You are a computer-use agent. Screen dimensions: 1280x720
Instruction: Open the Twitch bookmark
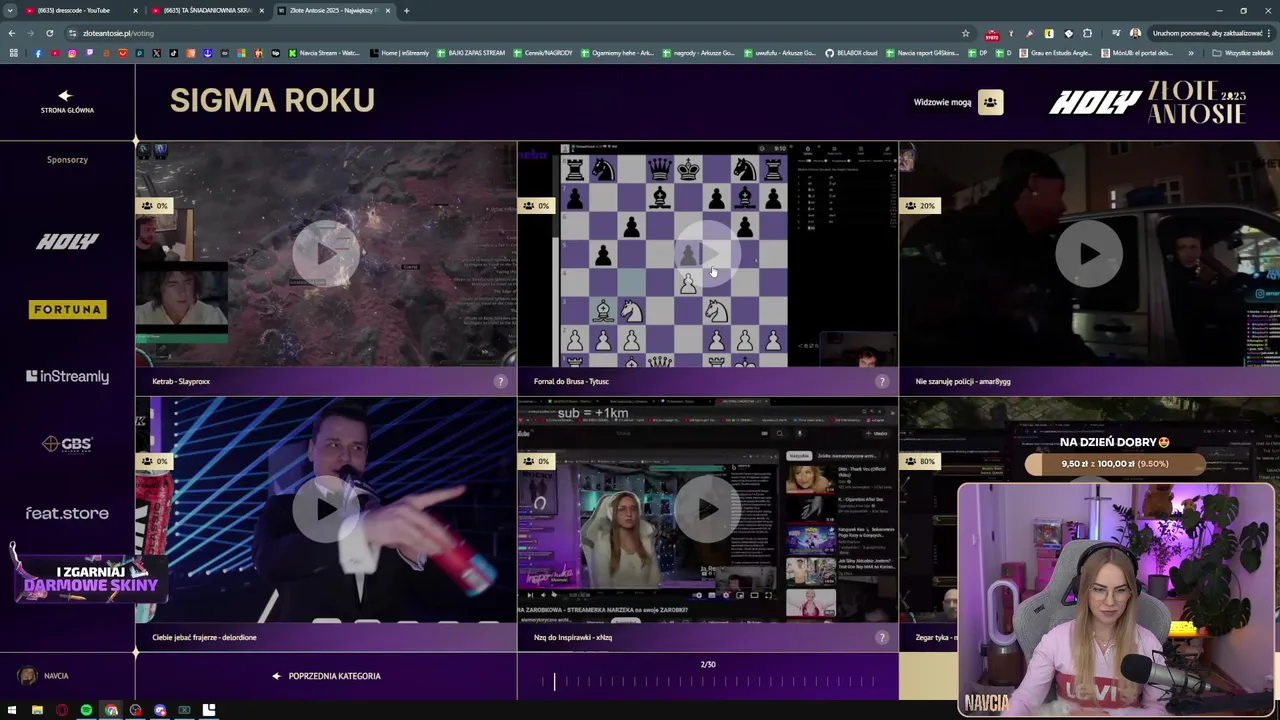tap(89, 53)
